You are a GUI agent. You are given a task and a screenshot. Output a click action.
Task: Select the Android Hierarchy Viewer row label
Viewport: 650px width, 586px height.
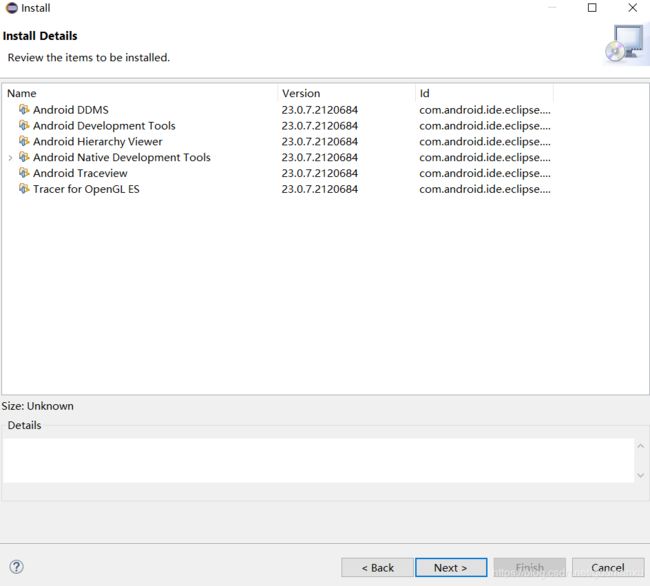pyautogui.click(x=98, y=141)
